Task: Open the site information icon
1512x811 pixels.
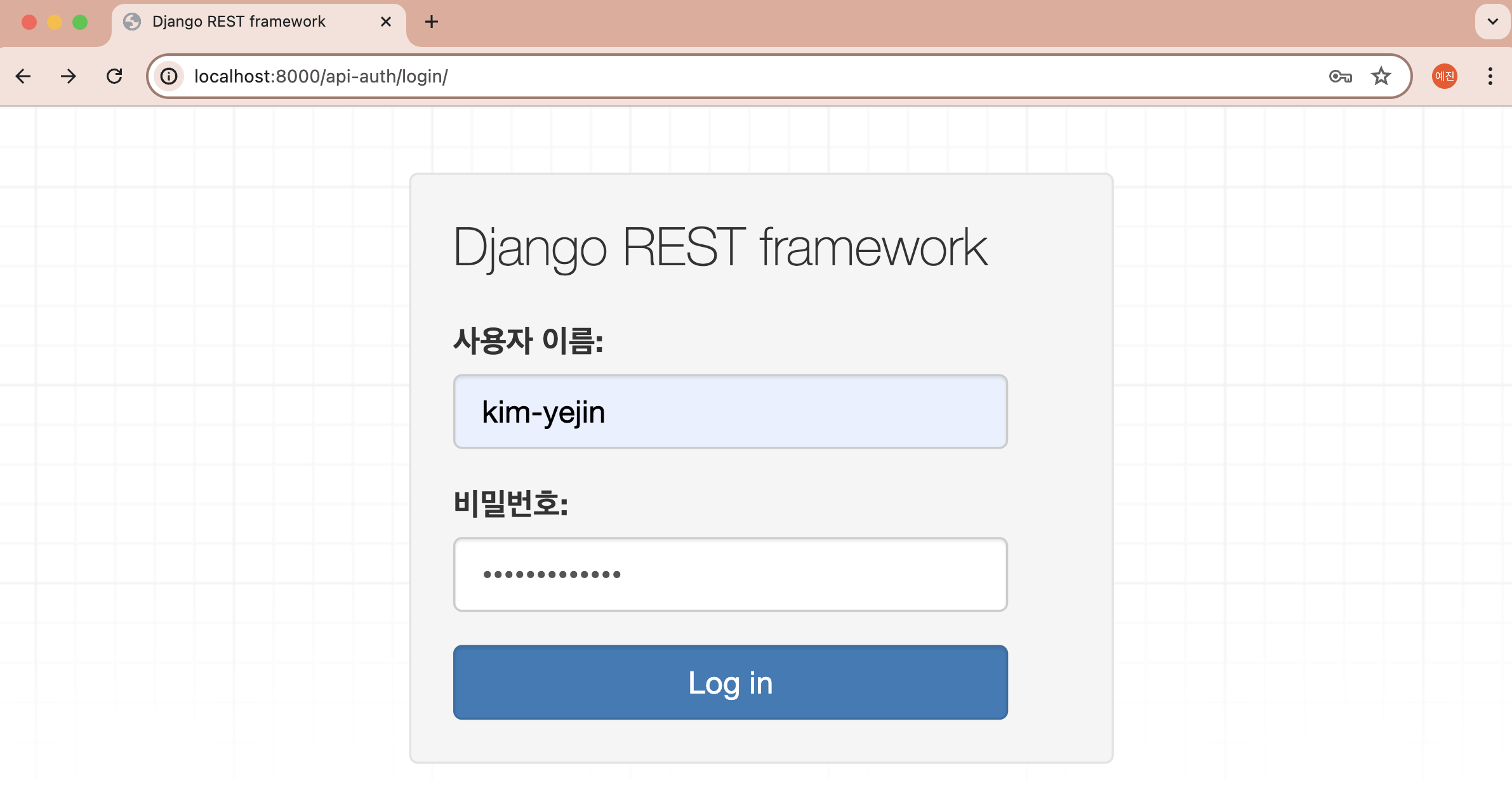Action: [x=169, y=76]
